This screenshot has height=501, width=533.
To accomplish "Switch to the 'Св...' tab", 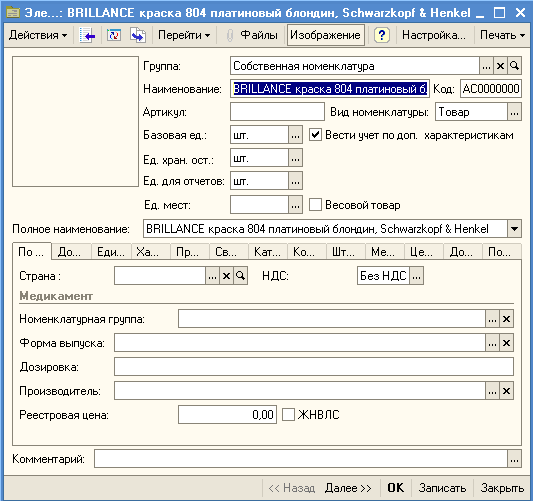I will [228, 252].
